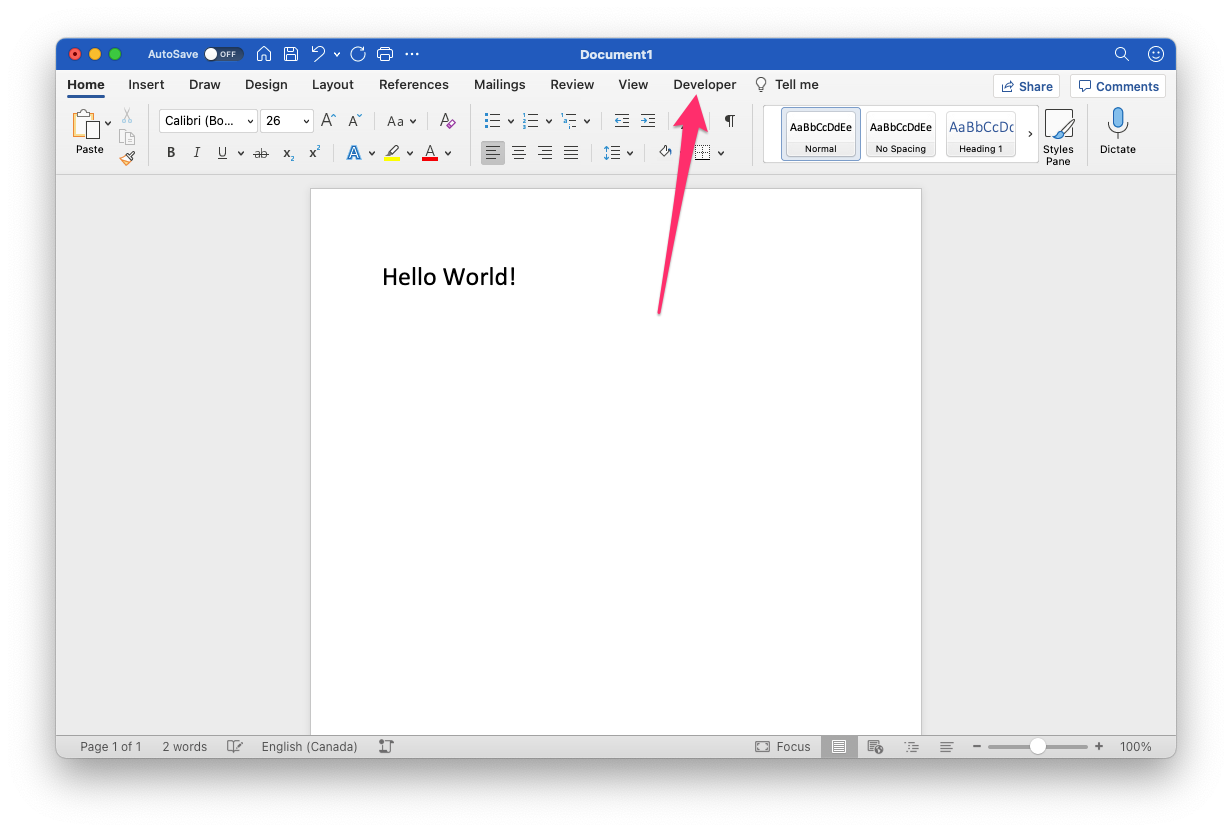Screen dimensions: 1232x832
Task: Open the Insert ribbon tab
Action: 146,85
